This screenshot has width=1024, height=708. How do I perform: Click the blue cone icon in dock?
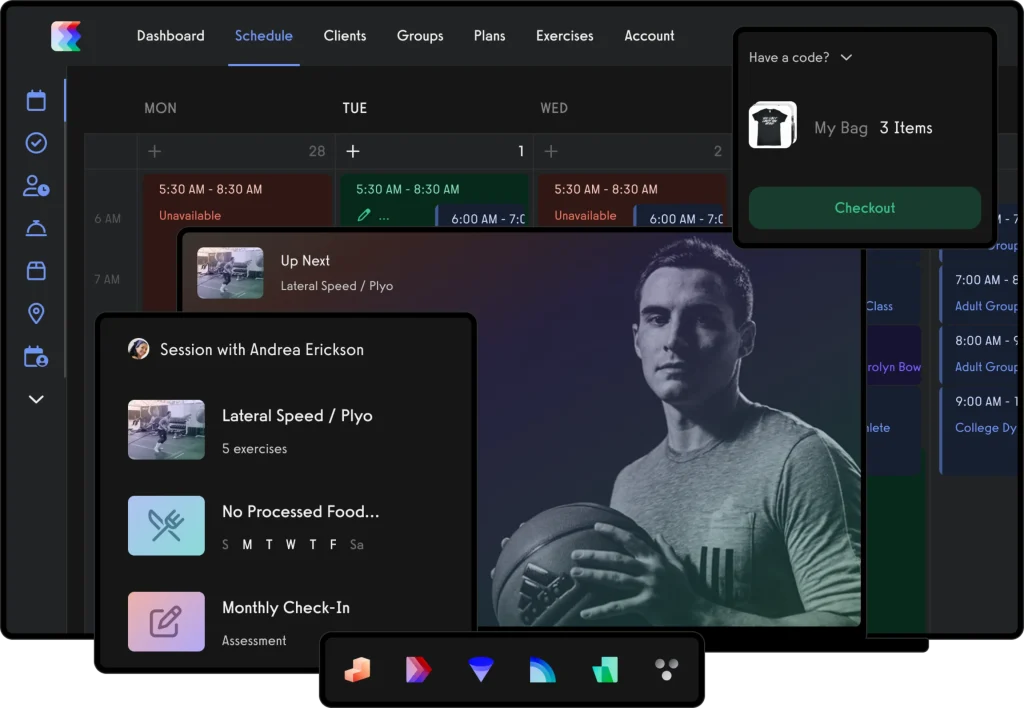pyautogui.click(x=481, y=670)
